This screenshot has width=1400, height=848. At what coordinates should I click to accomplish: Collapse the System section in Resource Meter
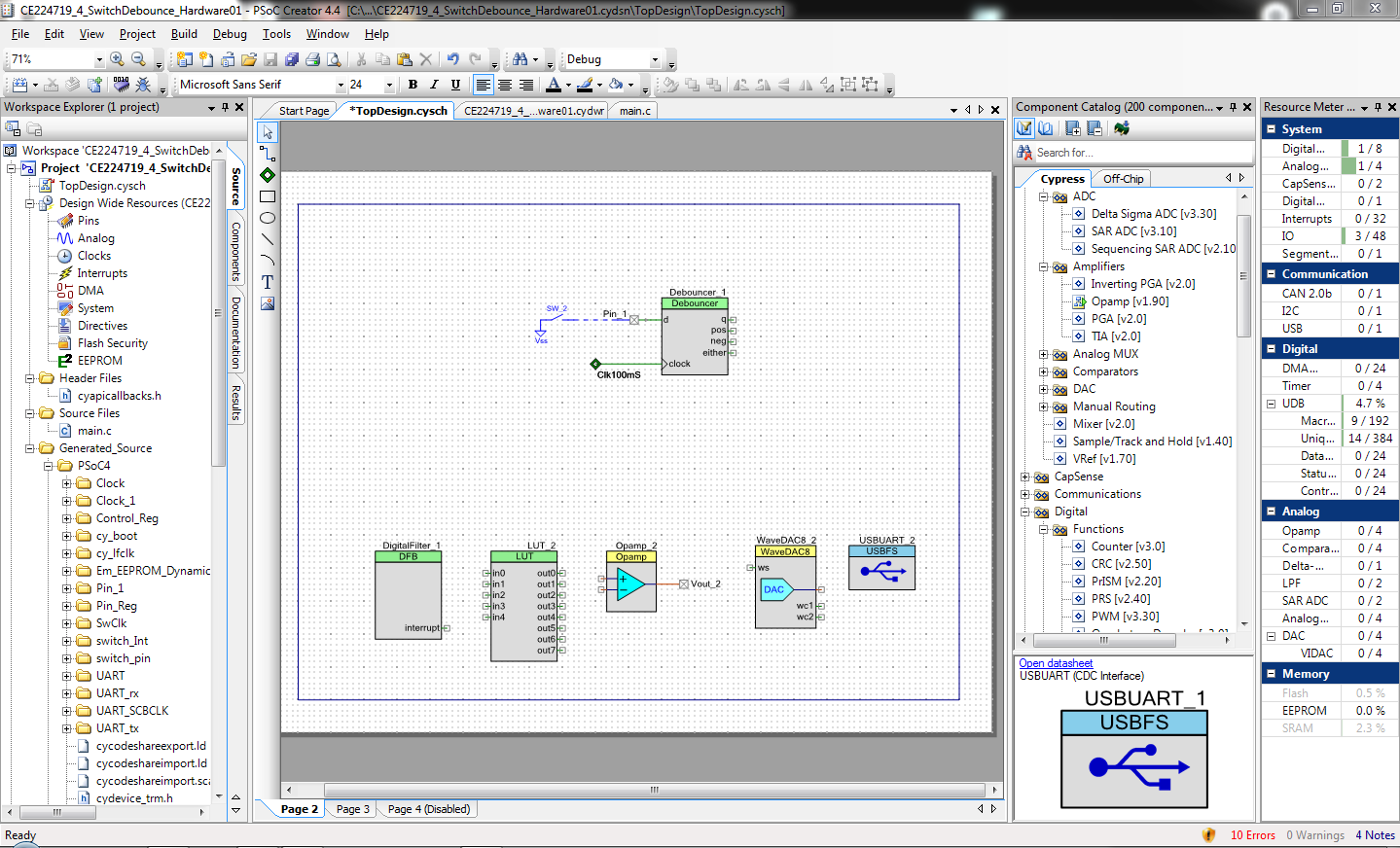(1271, 129)
